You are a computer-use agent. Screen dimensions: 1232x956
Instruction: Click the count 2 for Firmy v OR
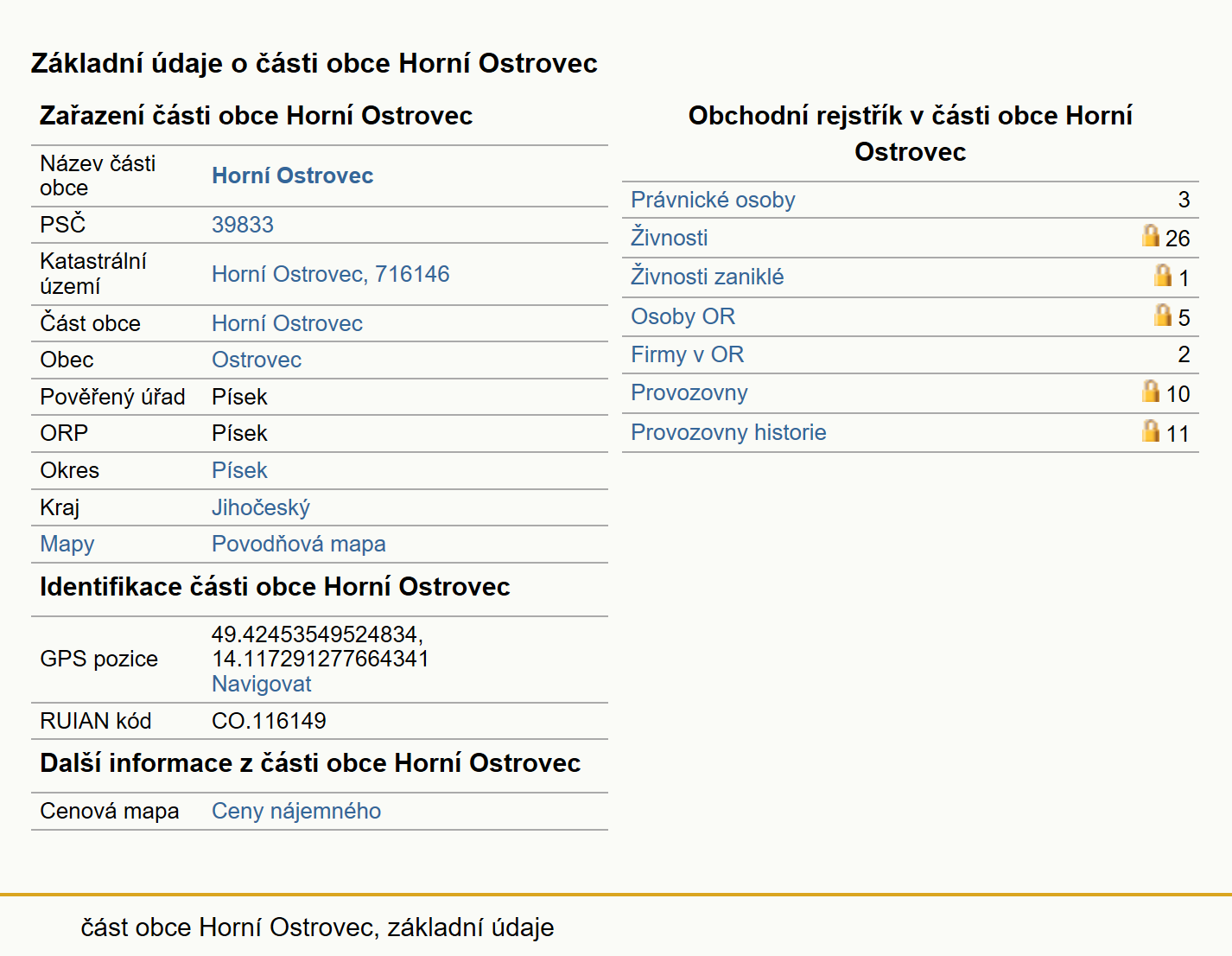(x=1184, y=354)
